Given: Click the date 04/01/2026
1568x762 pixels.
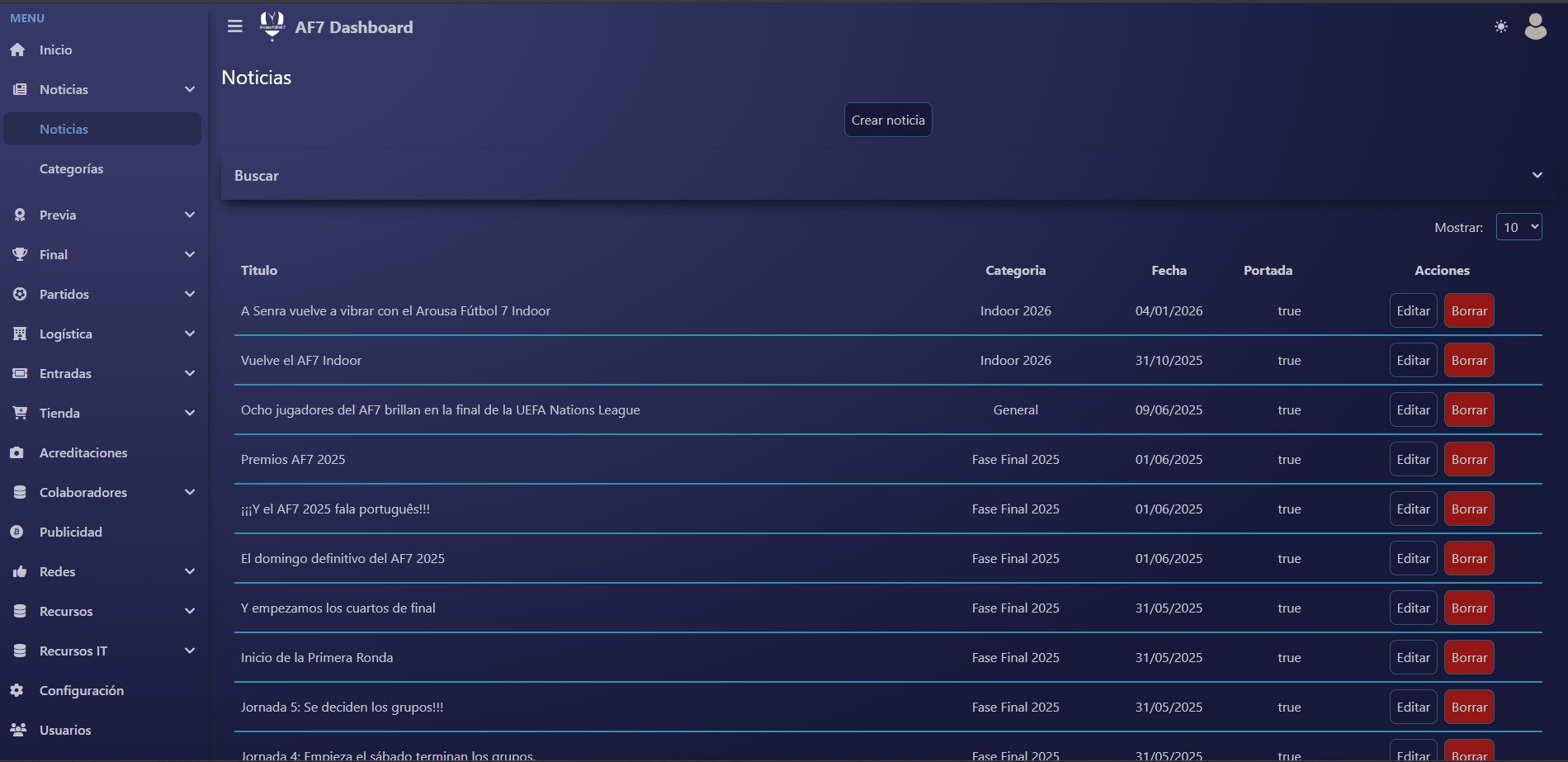Looking at the screenshot, I should [x=1169, y=310].
